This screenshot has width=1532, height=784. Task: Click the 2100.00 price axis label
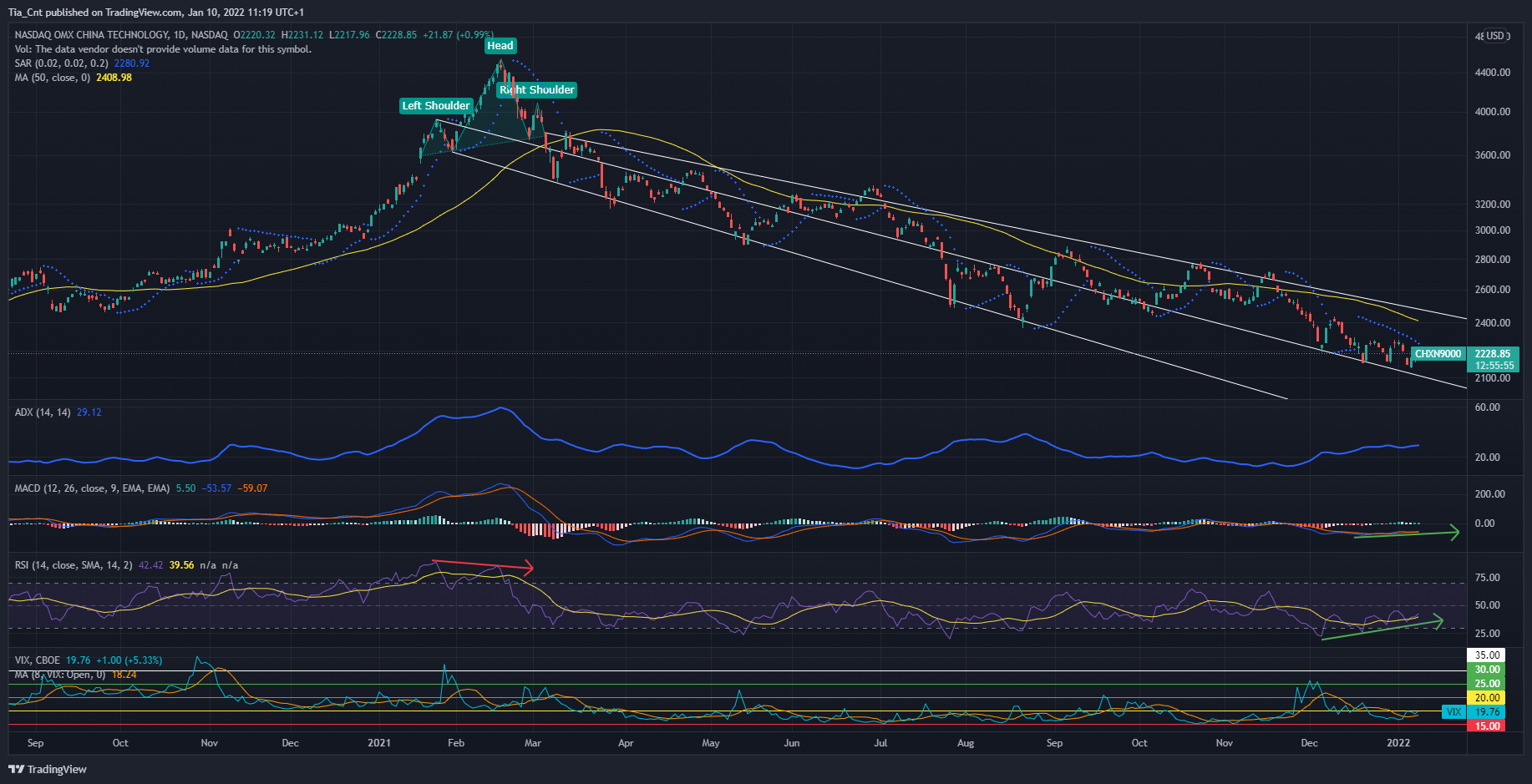(1493, 378)
